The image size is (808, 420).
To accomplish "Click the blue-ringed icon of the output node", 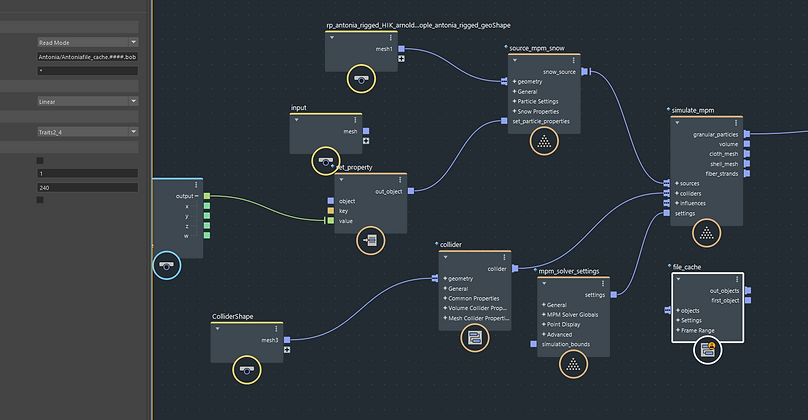I will coord(167,265).
